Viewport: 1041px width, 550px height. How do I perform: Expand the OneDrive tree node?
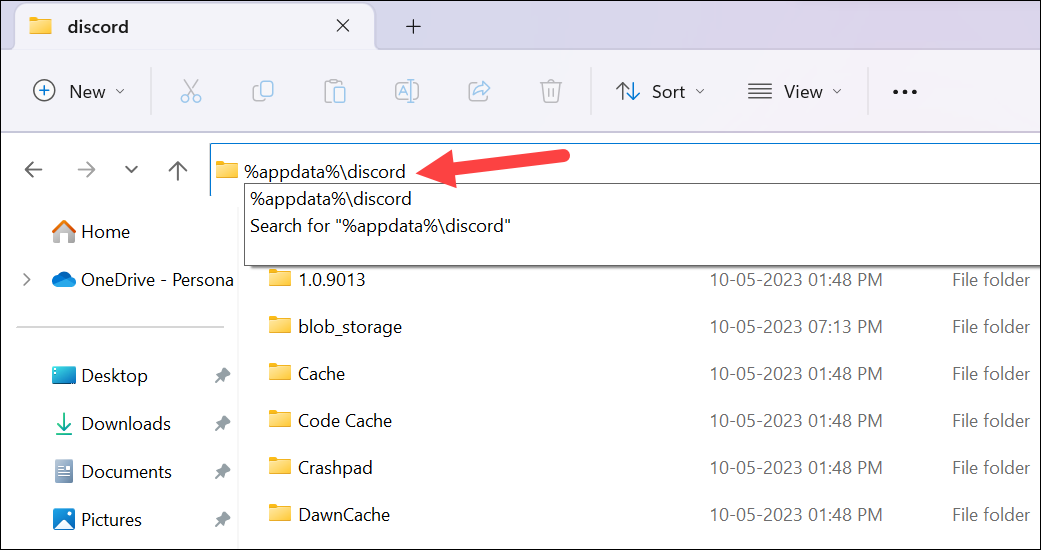click(26, 280)
